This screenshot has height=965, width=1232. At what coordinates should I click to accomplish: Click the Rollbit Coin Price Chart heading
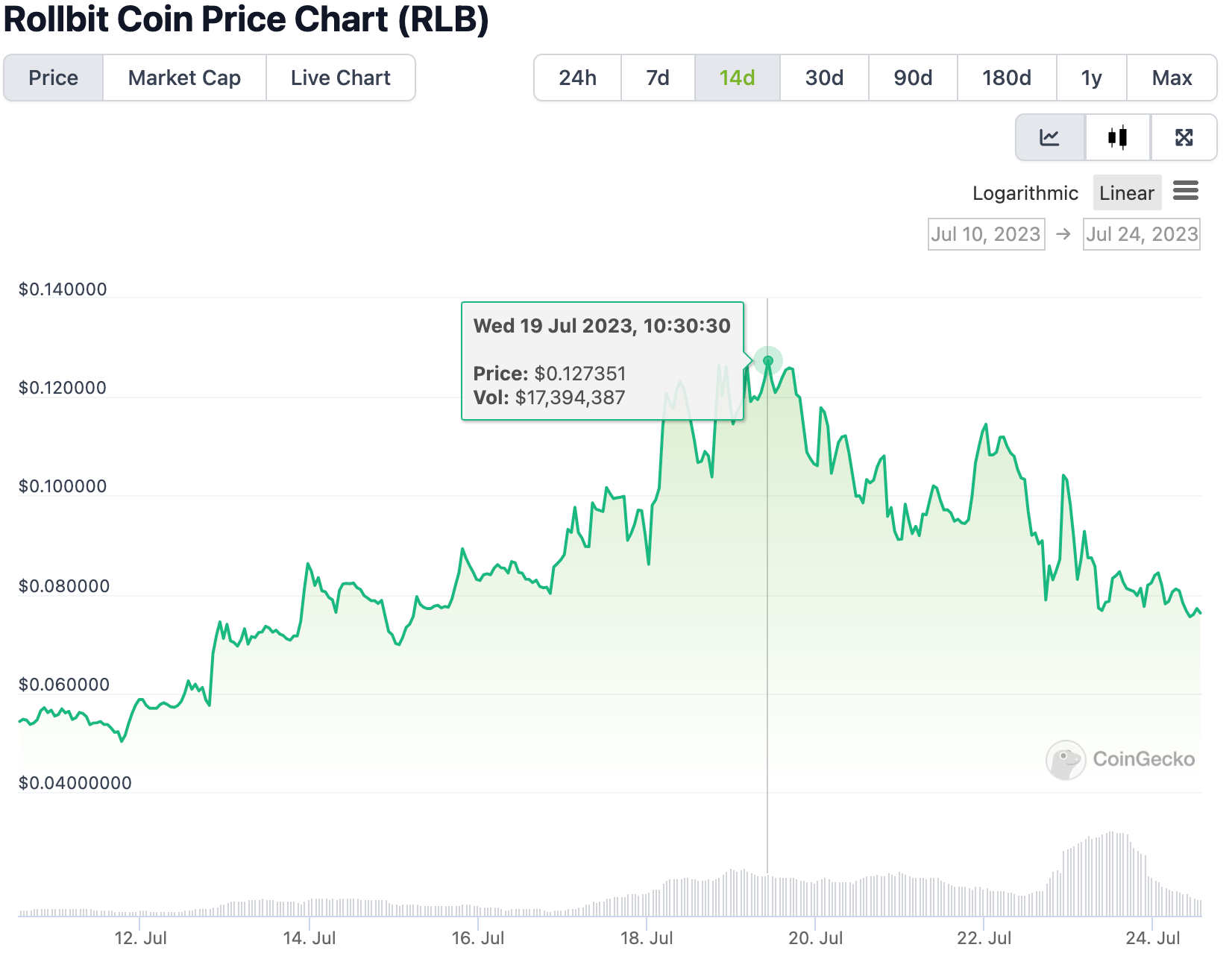tap(246, 19)
